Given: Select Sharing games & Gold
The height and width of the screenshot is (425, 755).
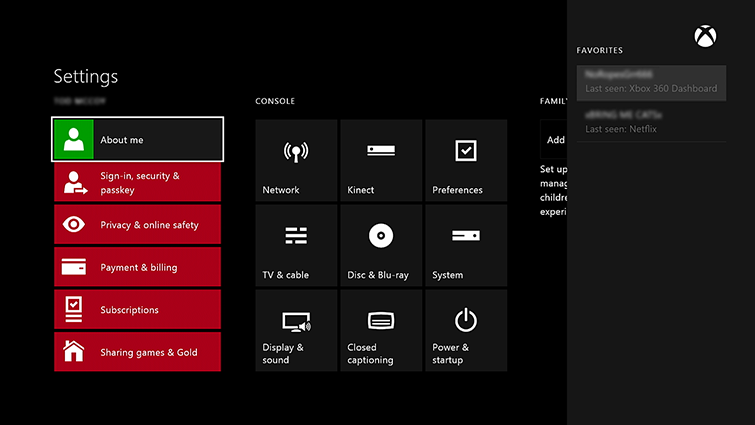Looking at the screenshot, I should click(x=138, y=351).
